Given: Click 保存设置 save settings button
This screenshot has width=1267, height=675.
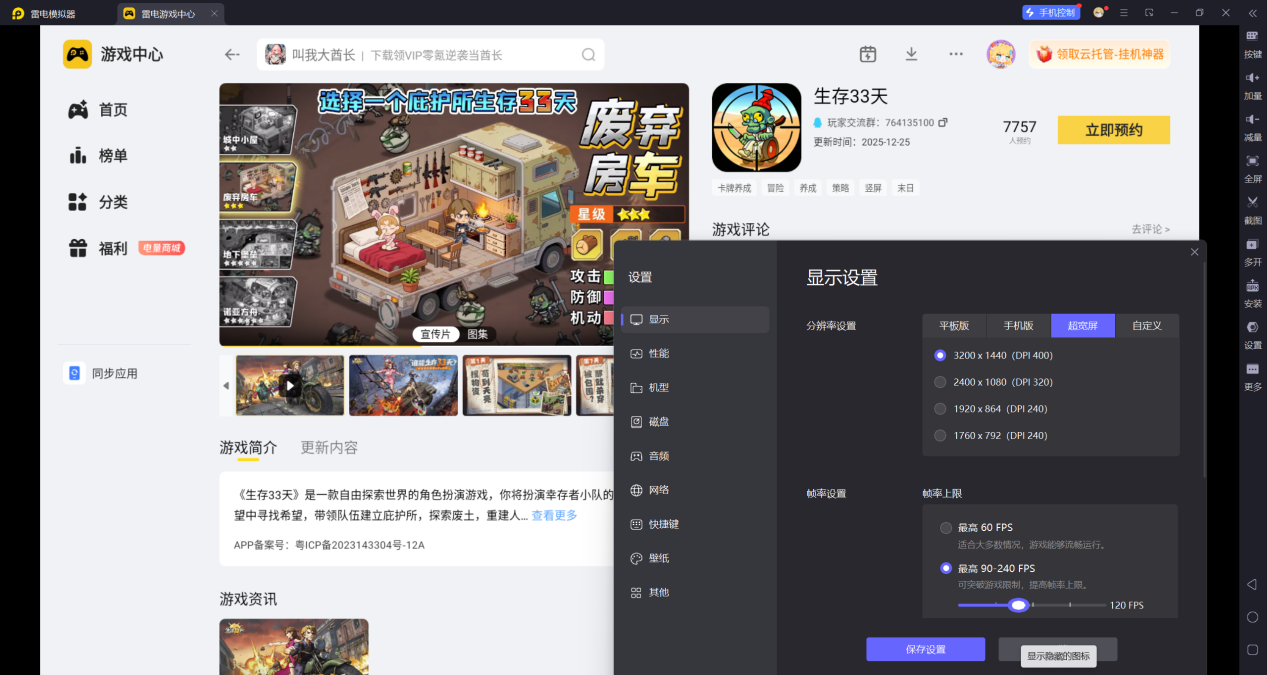Looking at the screenshot, I should (925, 649).
